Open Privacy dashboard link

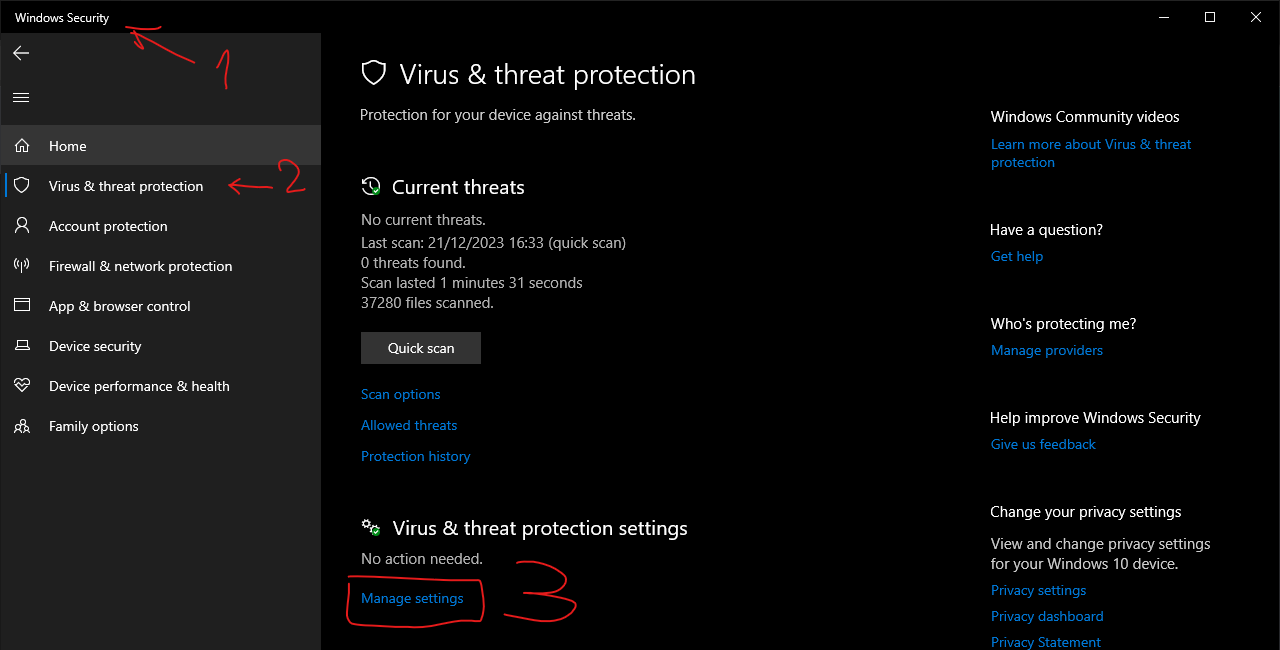1047,616
